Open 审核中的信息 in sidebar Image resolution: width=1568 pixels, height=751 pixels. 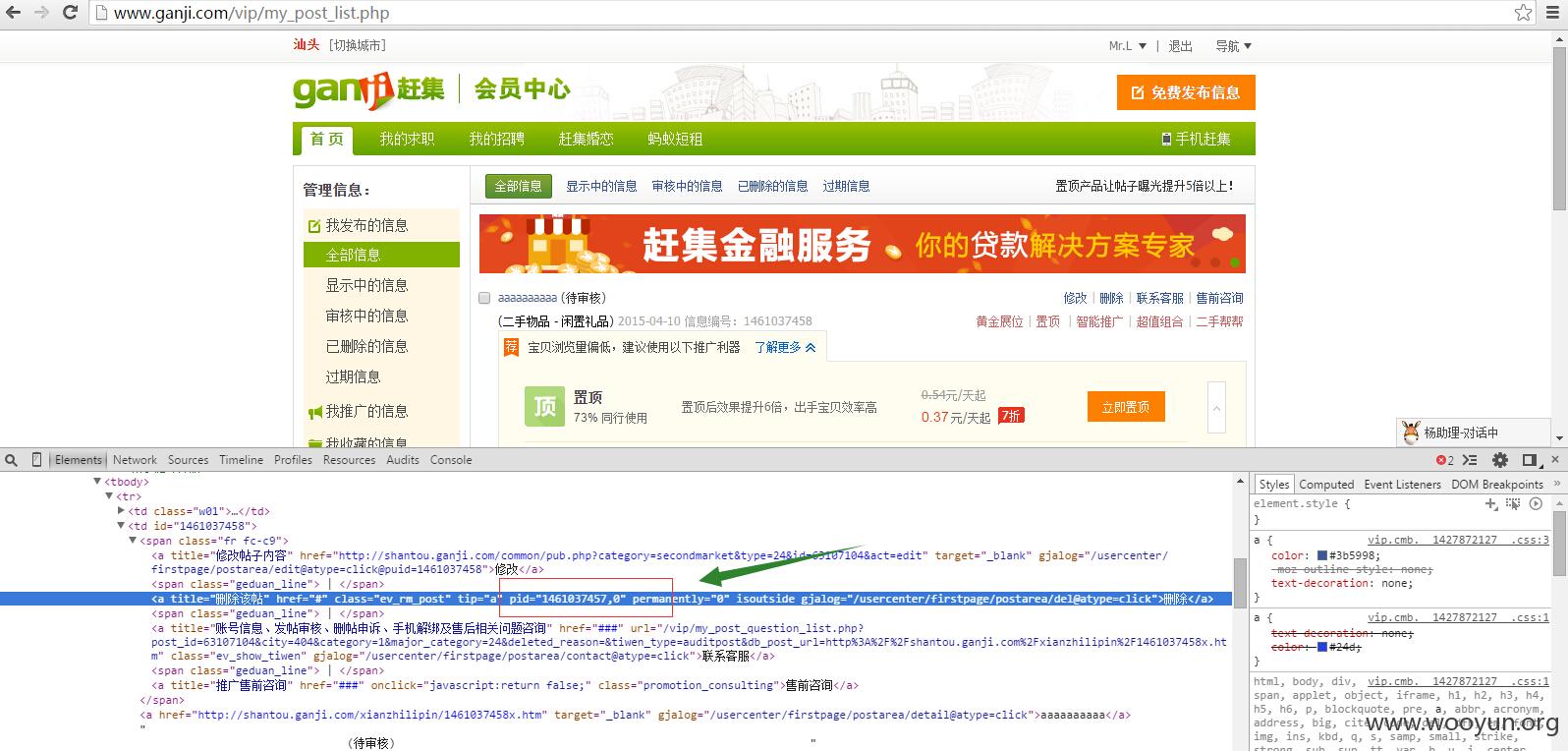pos(366,316)
